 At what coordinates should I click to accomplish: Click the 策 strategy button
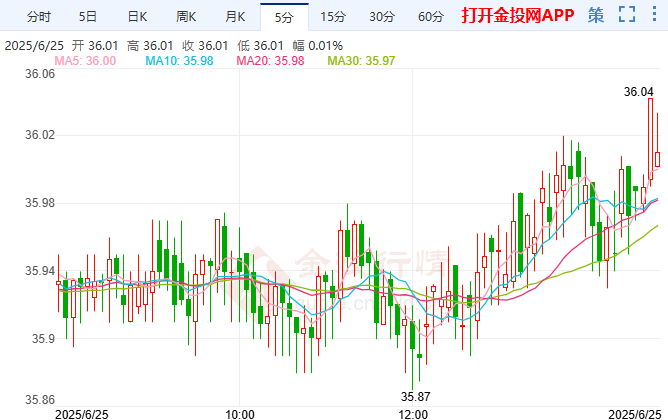tap(596, 15)
